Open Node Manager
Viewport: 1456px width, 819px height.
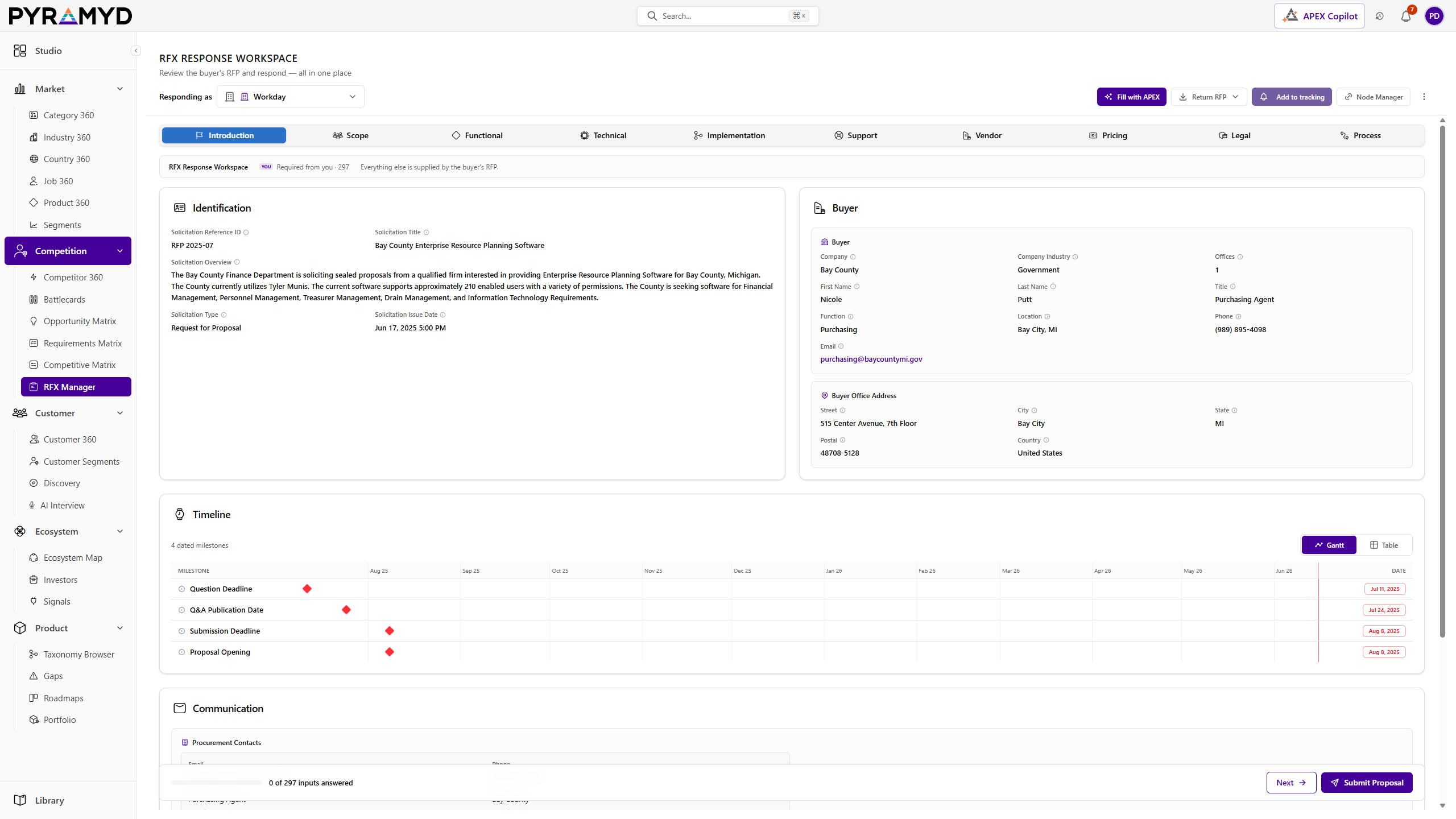[x=1374, y=97]
